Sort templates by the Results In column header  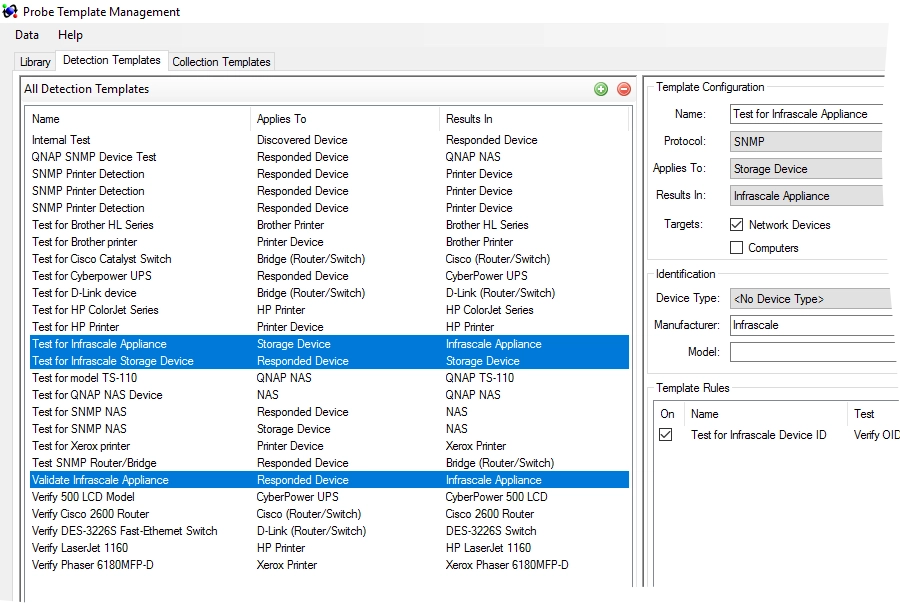[534, 119]
